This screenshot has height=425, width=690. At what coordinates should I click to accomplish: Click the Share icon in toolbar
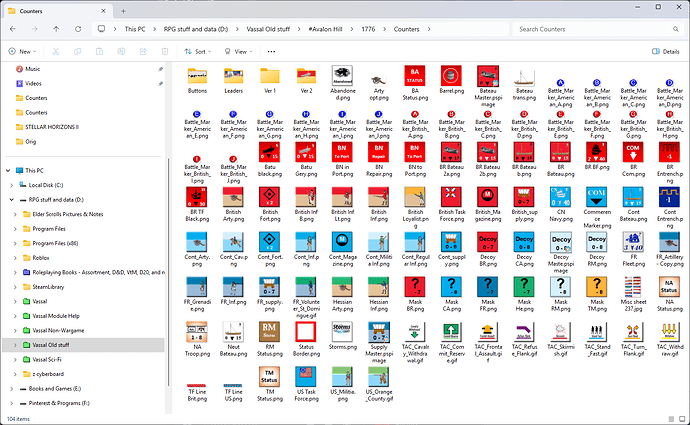(143, 51)
